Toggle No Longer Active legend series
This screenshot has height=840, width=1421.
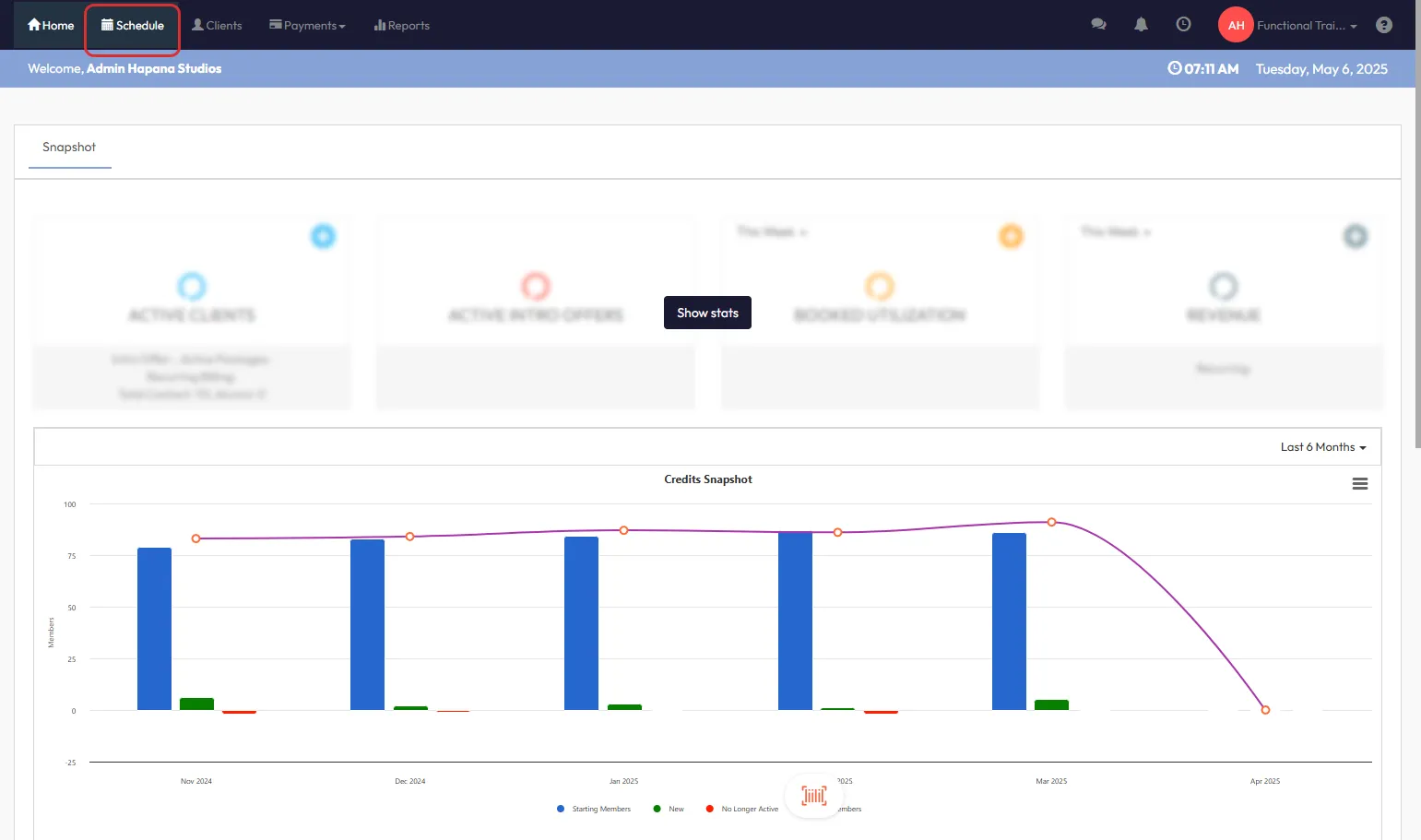[741, 809]
